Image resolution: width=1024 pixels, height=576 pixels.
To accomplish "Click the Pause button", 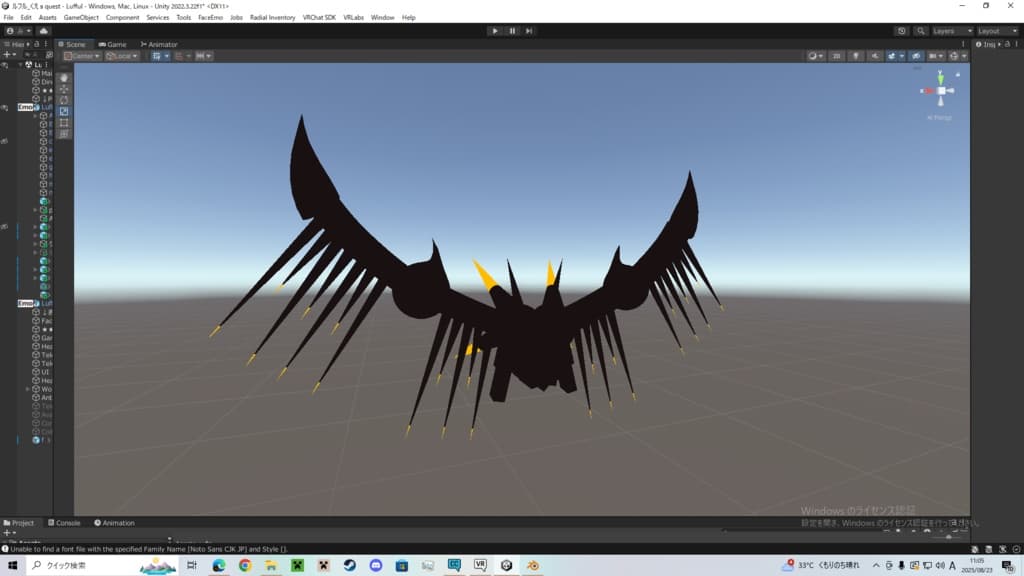I will 512,31.
